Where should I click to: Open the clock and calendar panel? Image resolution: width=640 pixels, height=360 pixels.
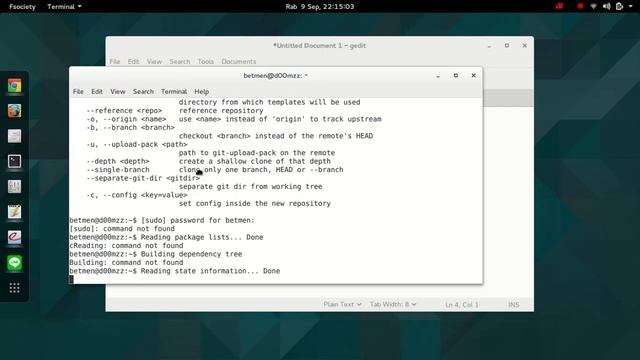(320, 7)
